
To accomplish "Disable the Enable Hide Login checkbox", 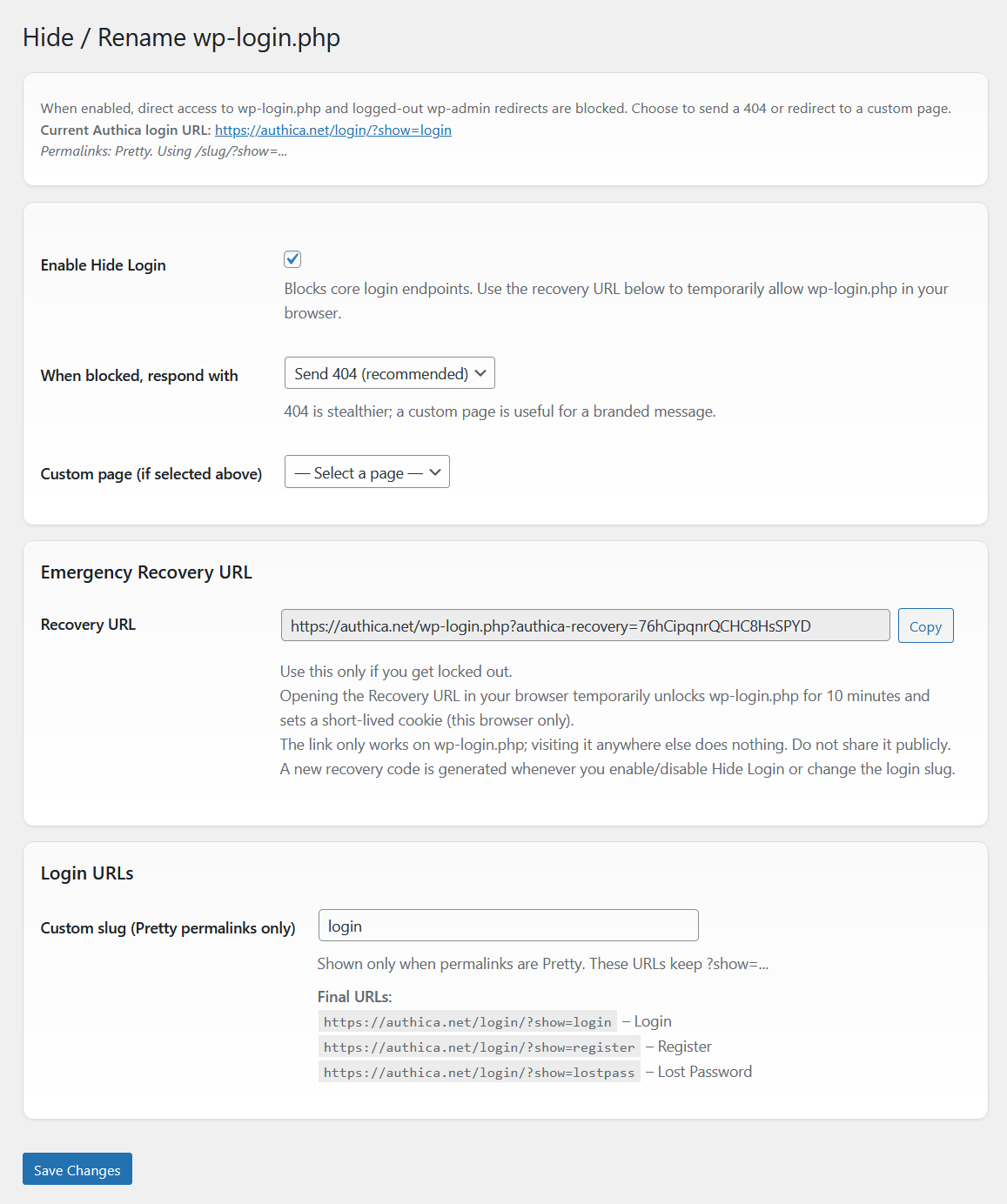I will pos(292,258).
